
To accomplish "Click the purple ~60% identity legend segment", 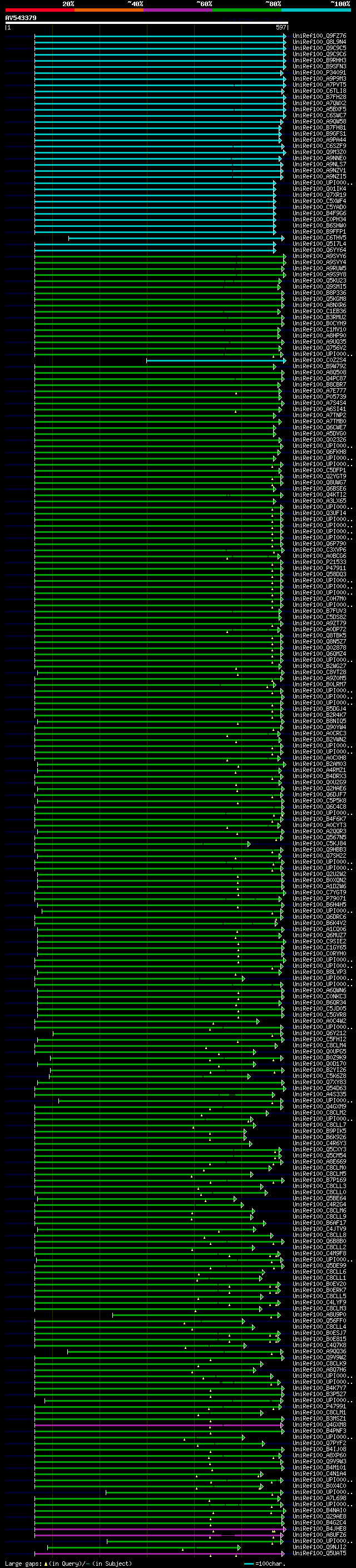I will [177, 10].
